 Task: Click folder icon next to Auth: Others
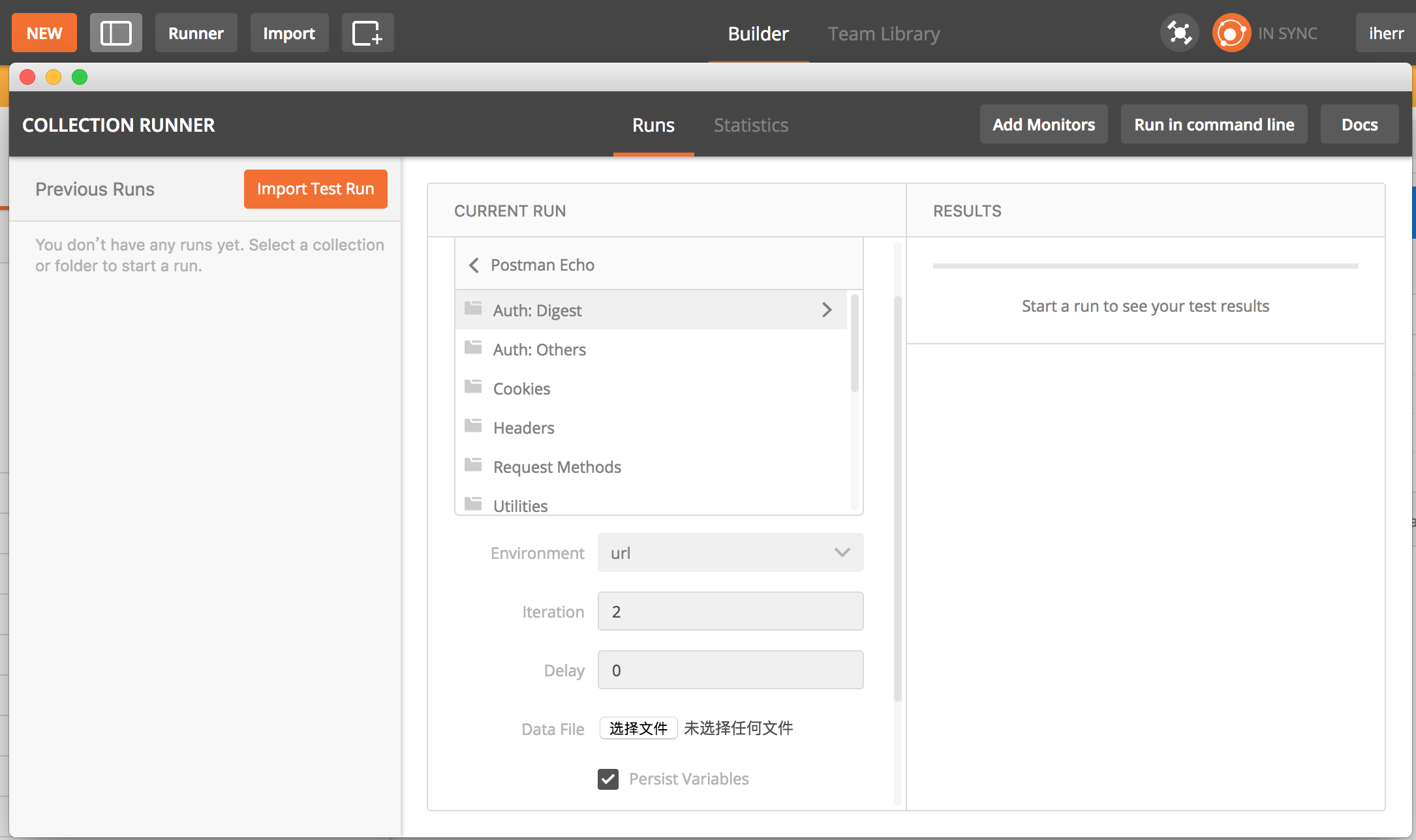[x=473, y=348]
